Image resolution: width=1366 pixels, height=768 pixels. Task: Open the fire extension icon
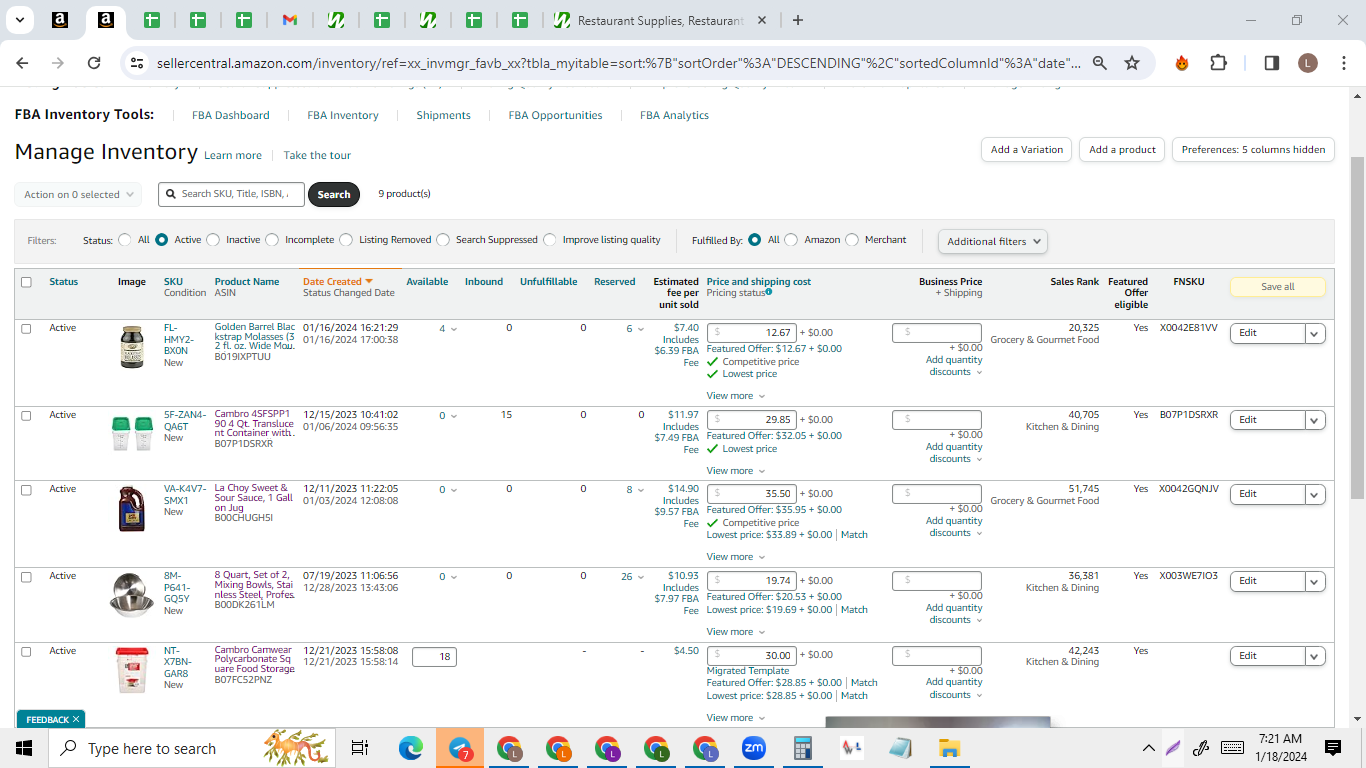tap(1182, 63)
